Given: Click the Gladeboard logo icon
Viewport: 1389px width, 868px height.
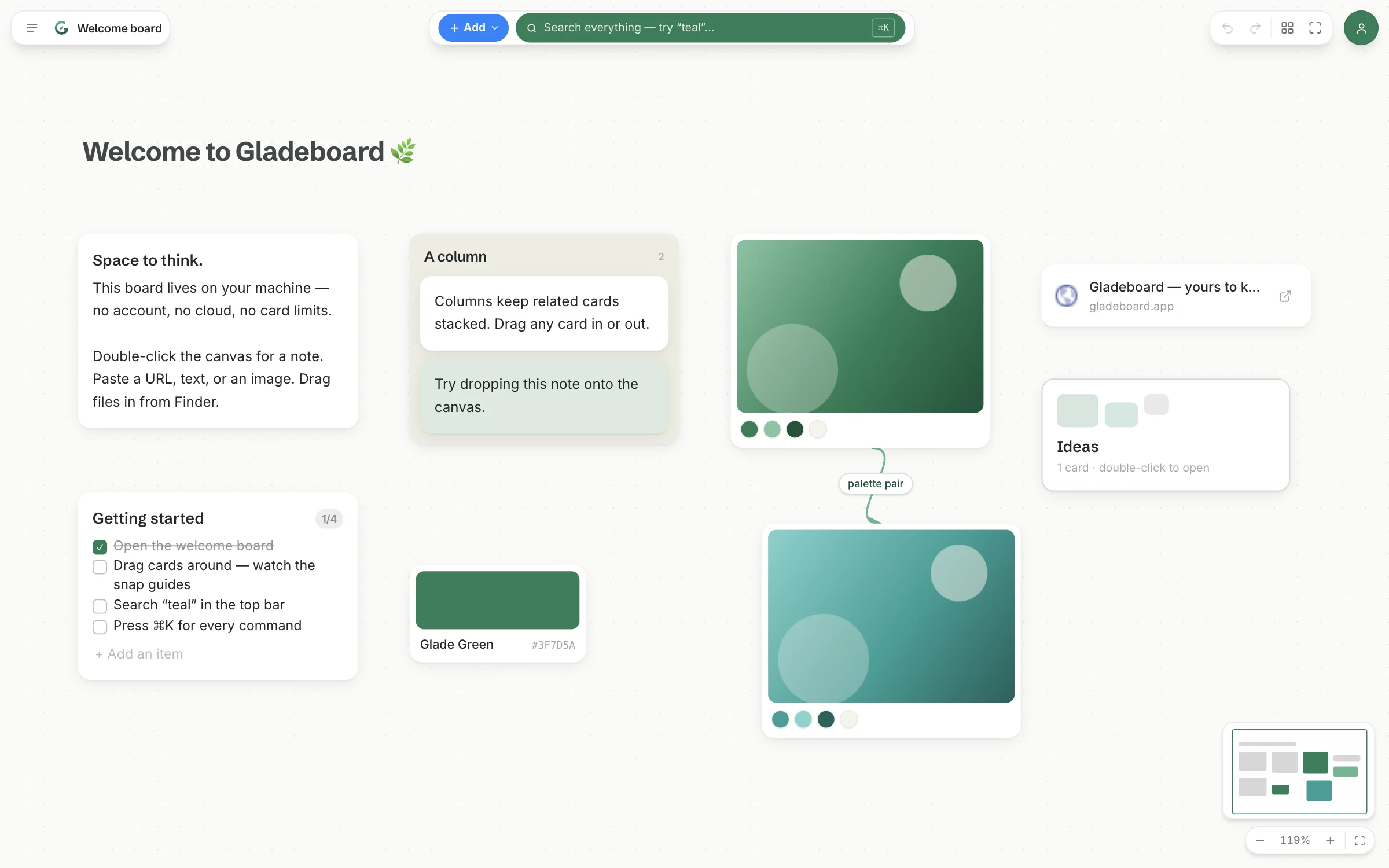Looking at the screenshot, I should point(61,28).
